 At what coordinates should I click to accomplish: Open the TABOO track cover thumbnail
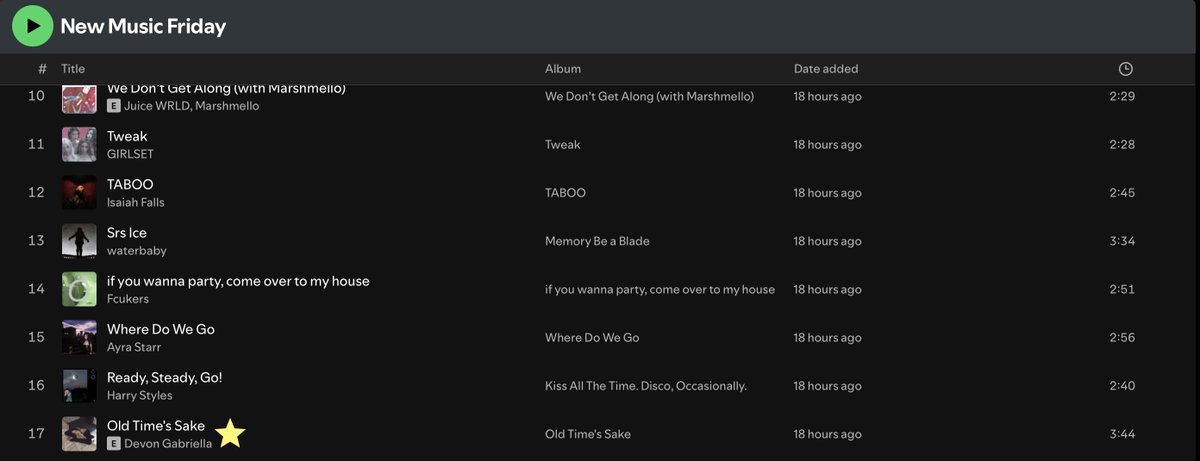click(x=79, y=192)
